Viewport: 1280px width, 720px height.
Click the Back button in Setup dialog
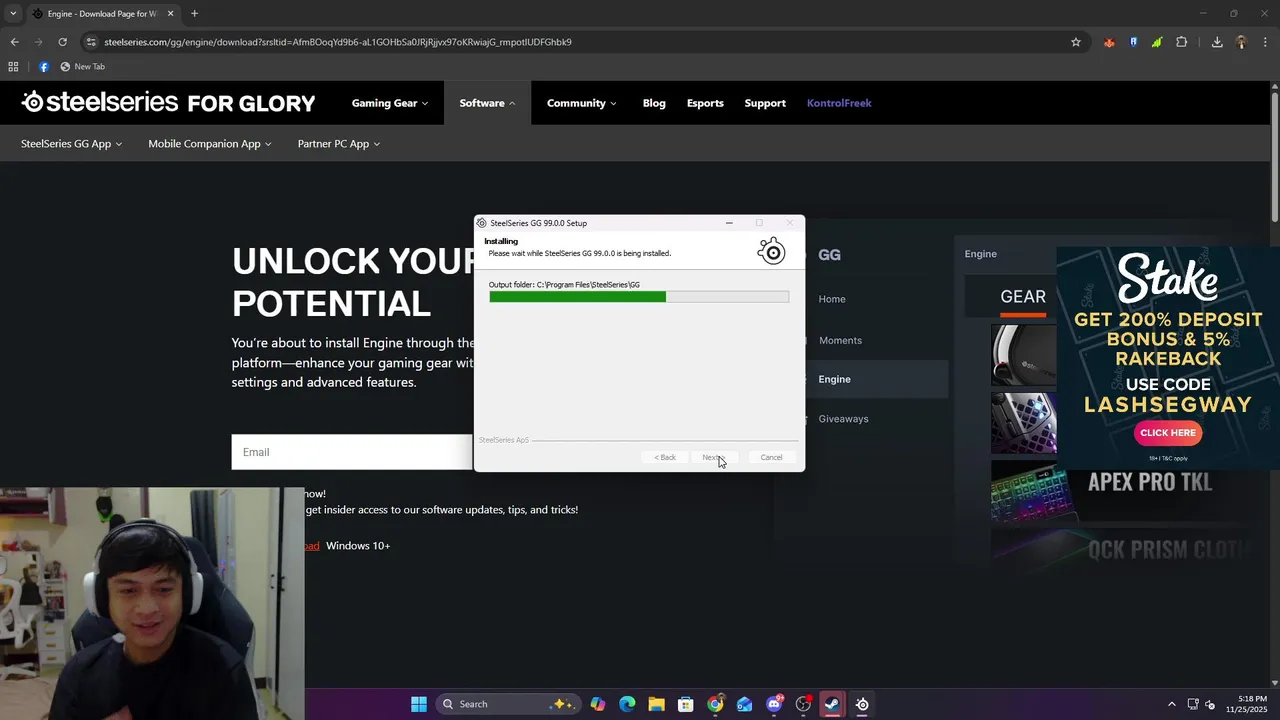(x=665, y=457)
